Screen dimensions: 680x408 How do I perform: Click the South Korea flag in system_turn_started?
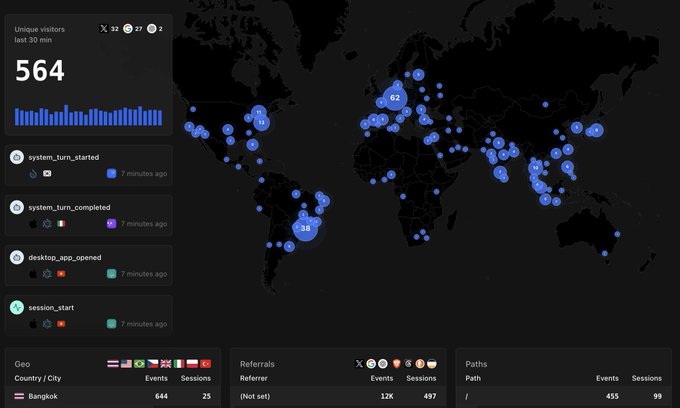(x=47, y=173)
